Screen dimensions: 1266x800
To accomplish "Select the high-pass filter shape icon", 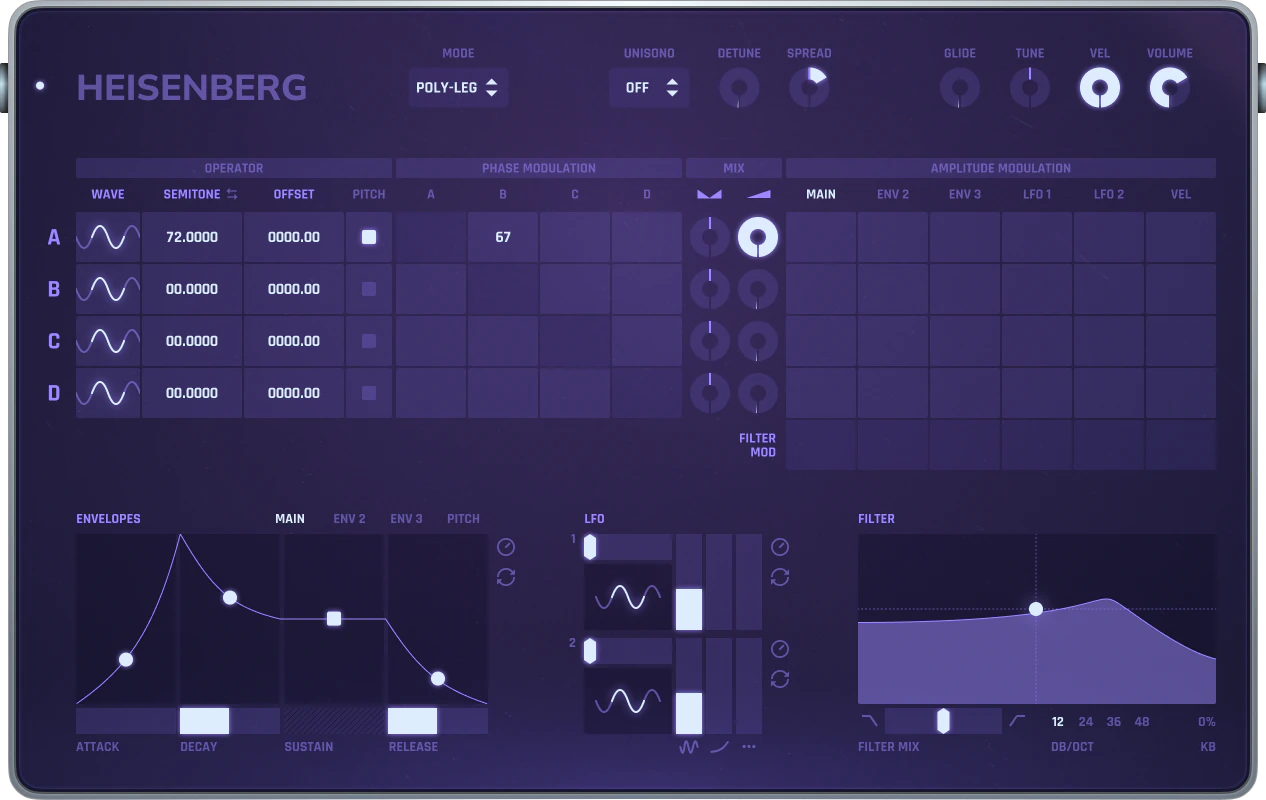I will [x=1018, y=720].
